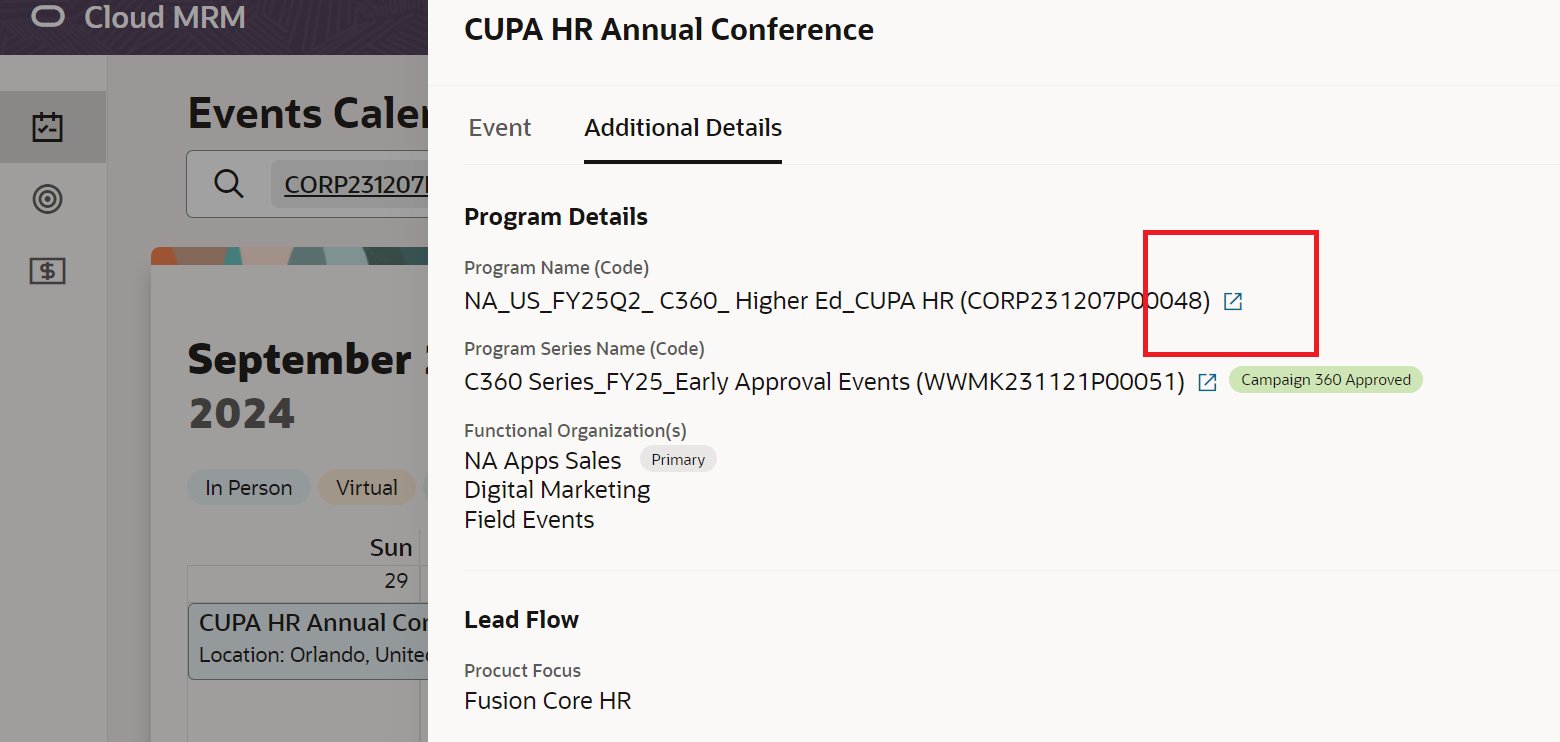Select the Additional Details tab
The width and height of the screenshot is (1560, 742).
pos(683,128)
